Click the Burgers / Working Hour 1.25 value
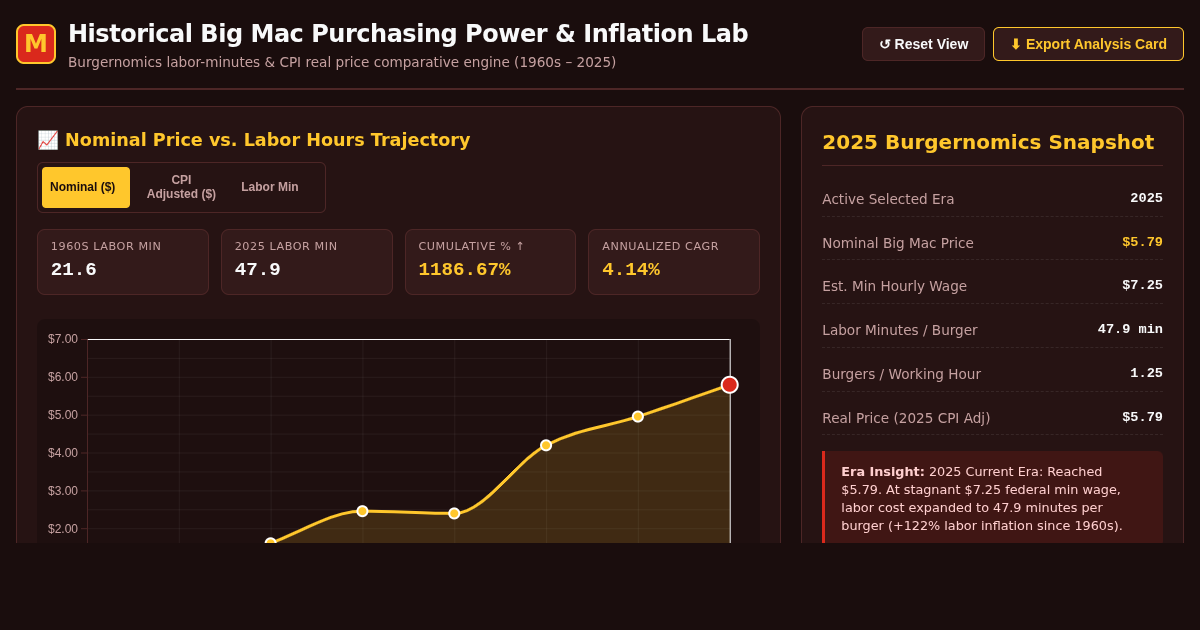 (1146, 373)
